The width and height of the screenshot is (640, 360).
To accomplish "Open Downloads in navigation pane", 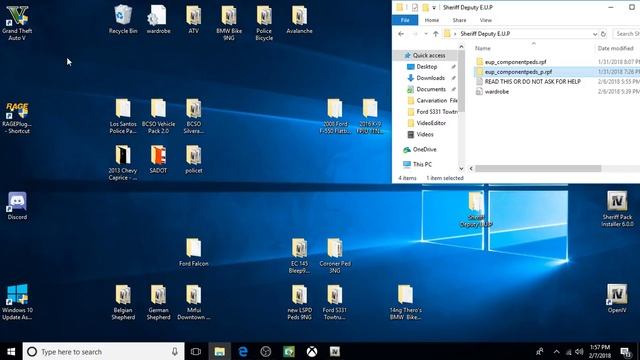I will (430, 78).
